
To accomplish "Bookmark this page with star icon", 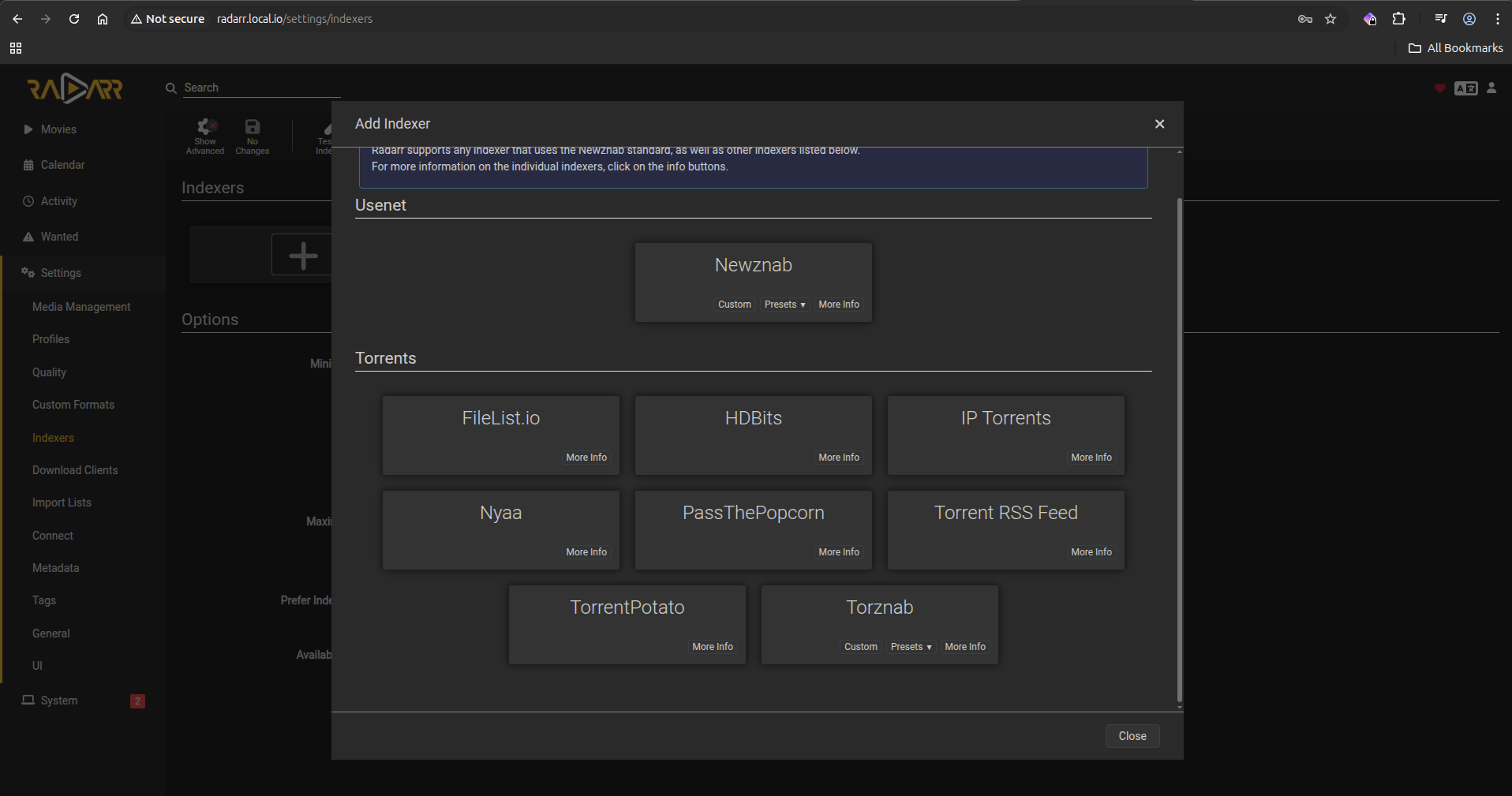I will click(1330, 19).
